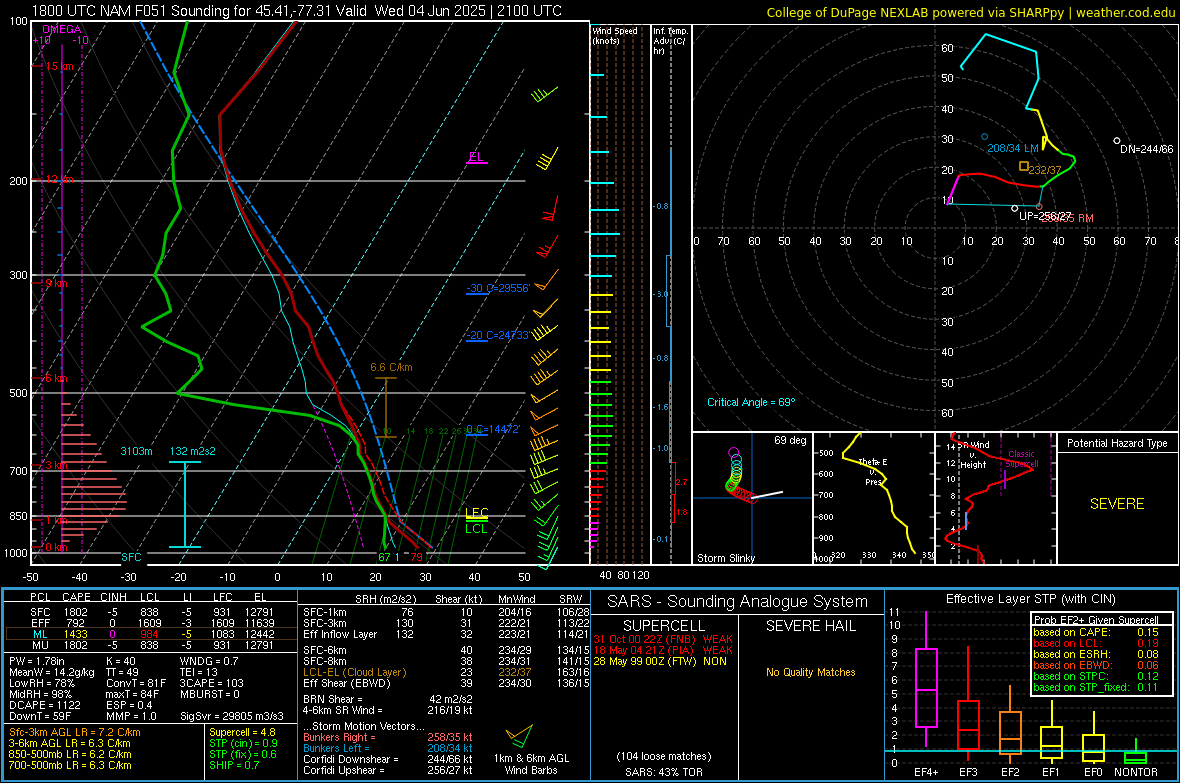
Task: Click the magenta EL marker on the skew-T
Action: click(476, 157)
